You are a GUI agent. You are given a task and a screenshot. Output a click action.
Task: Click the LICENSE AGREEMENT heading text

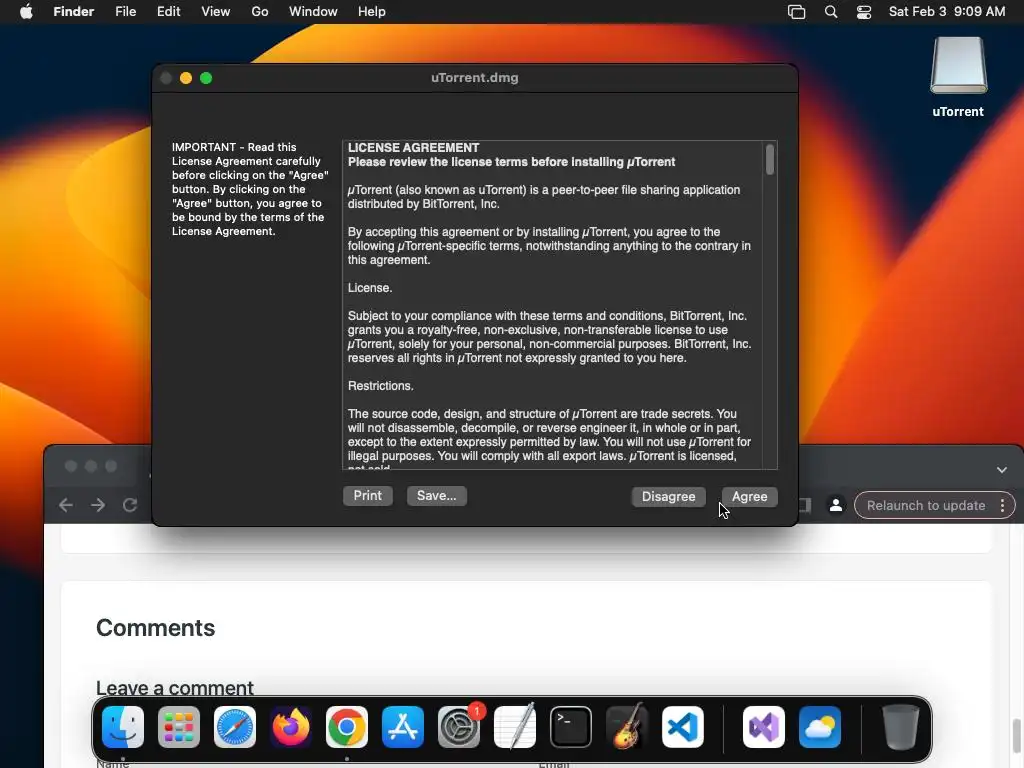[413, 148]
